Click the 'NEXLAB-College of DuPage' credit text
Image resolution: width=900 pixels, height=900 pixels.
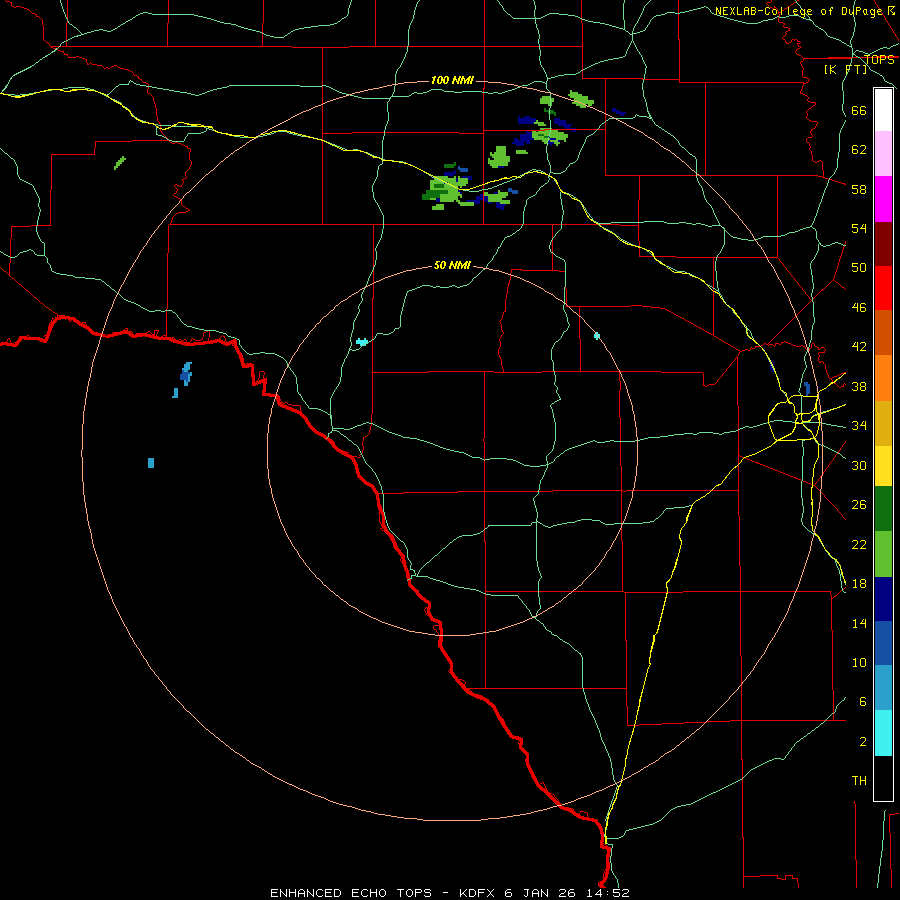point(800,11)
